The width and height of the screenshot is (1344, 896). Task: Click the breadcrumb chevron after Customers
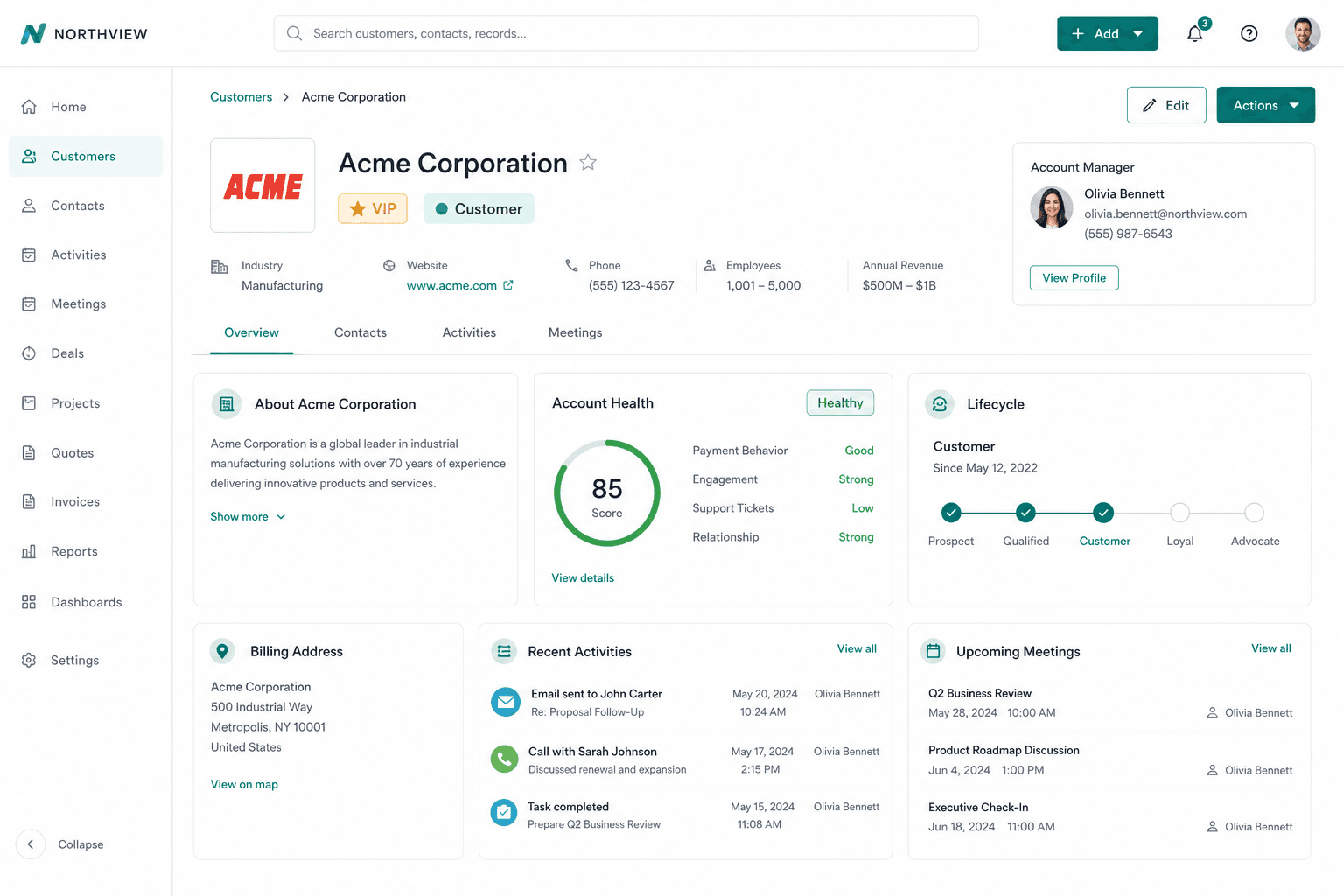pos(286,97)
